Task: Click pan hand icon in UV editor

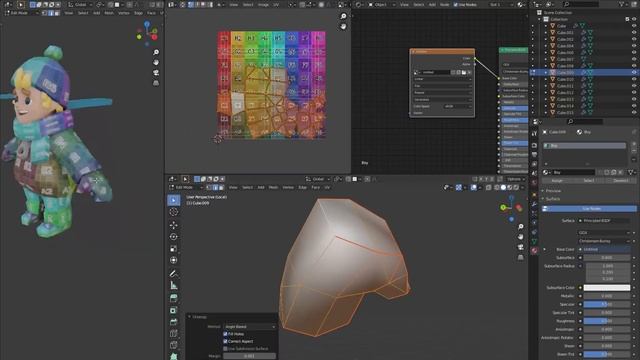Action: pyautogui.click(x=343, y=26)
